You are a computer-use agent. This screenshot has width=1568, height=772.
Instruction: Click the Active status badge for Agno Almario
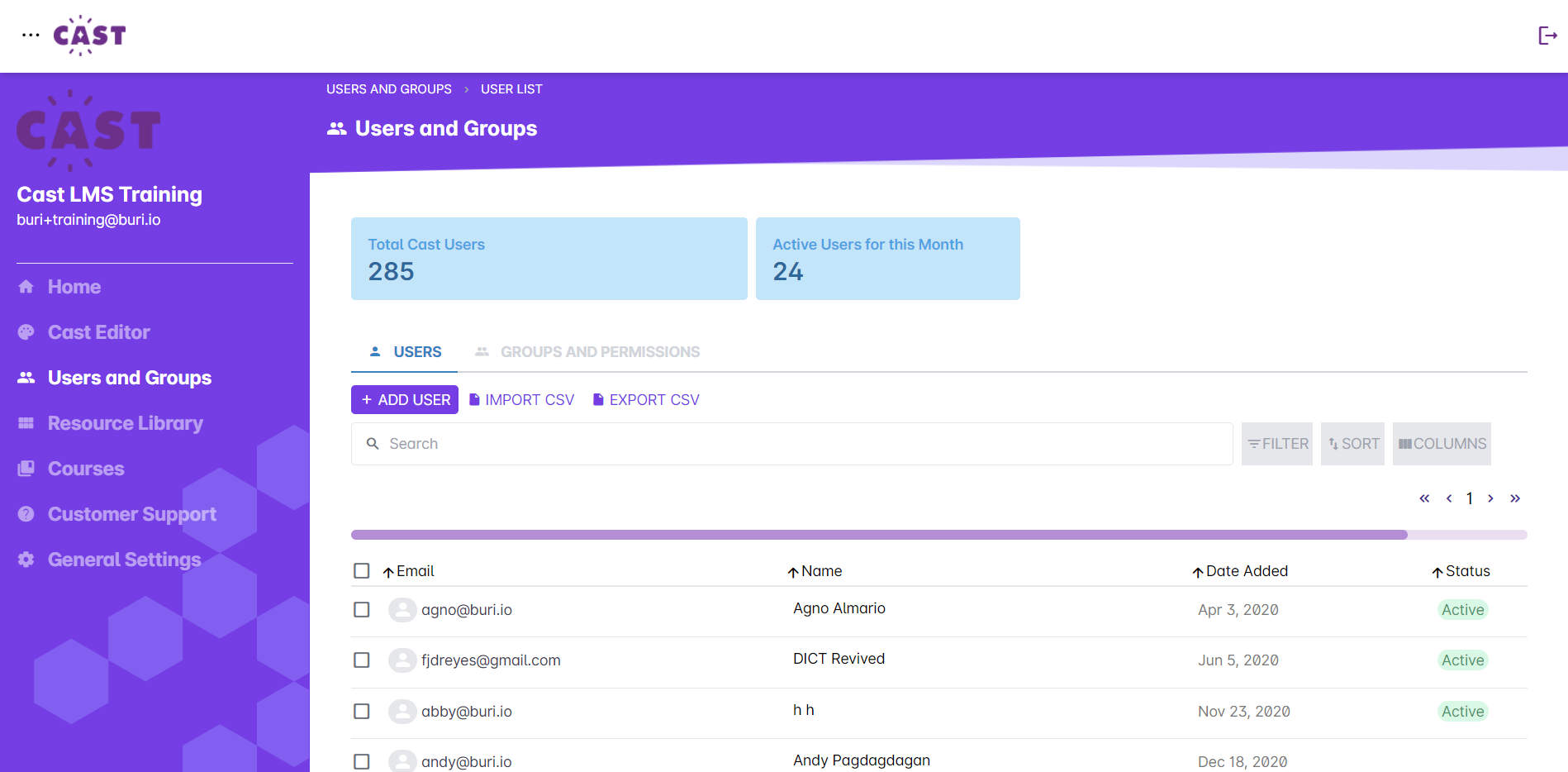pos(1463,610)
